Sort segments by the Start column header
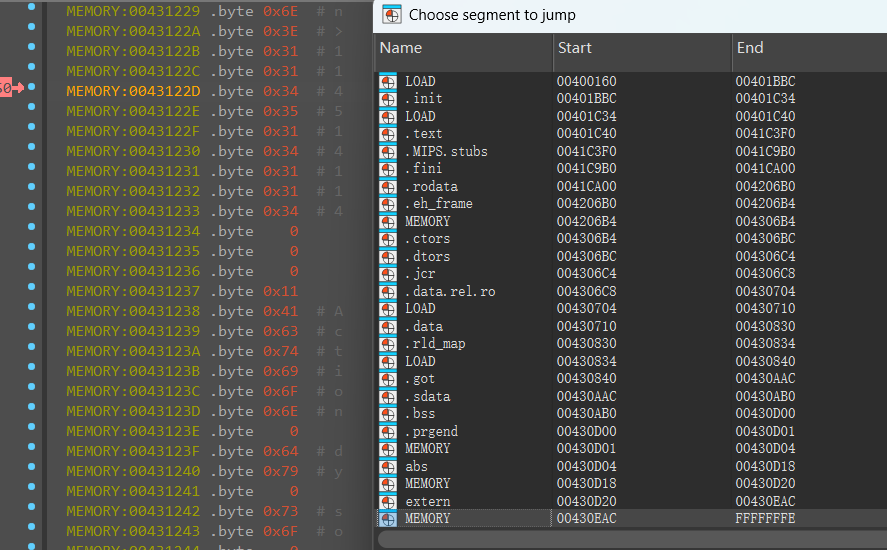The height and width of the screenshot is (550, 887). (642, 48)
